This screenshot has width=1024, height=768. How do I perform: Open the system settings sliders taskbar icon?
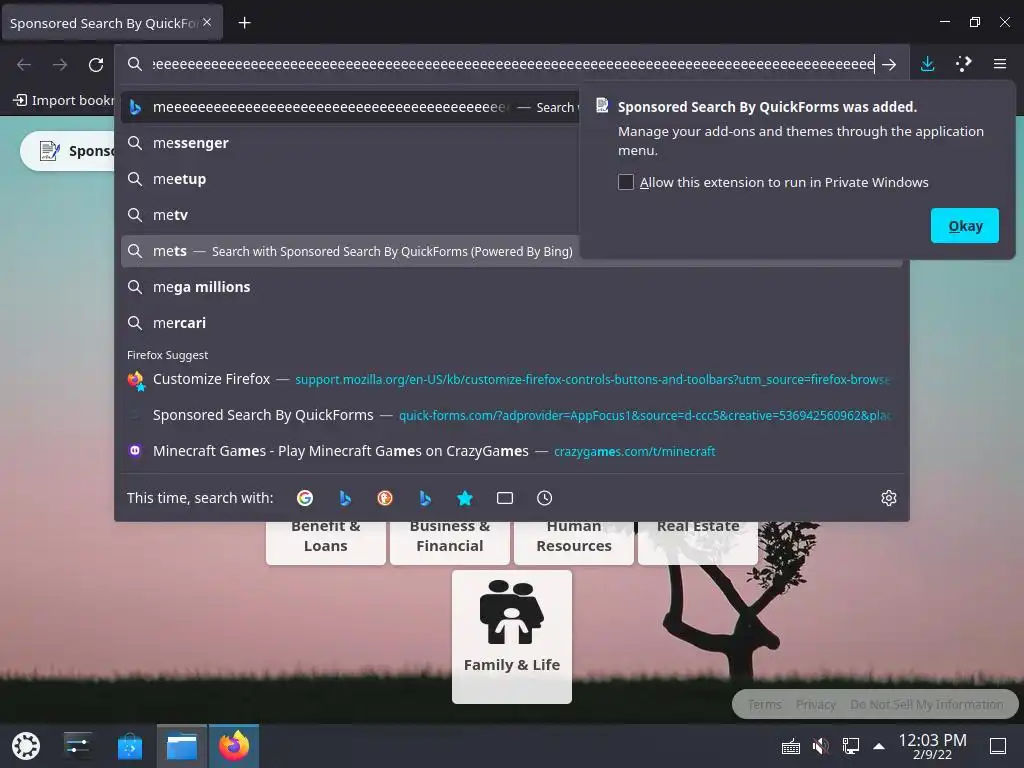click(78, 746)
